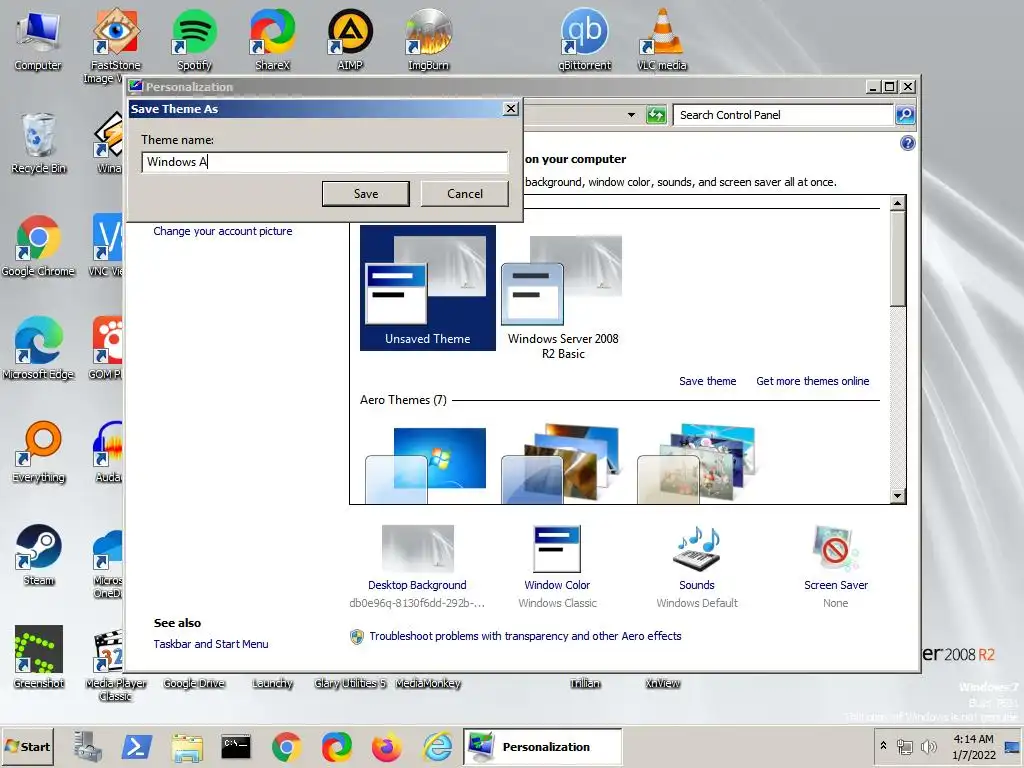This screenshot has height=768, width=1024.
Task: Open Taskbar and Start Menu link
Action: coord(211,644)
